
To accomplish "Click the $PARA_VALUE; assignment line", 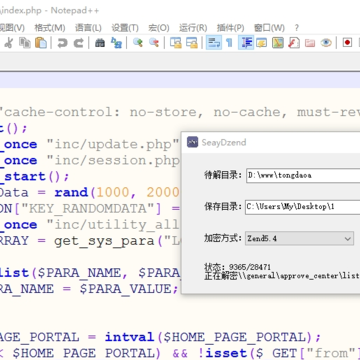I will (x=89, y=289).
